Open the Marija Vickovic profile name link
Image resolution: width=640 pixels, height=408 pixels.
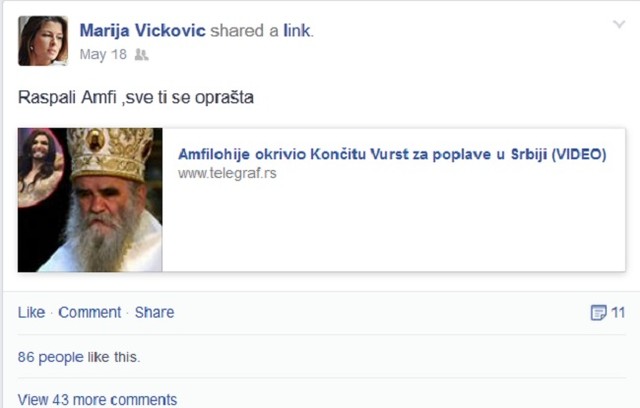tap(142, 31)
